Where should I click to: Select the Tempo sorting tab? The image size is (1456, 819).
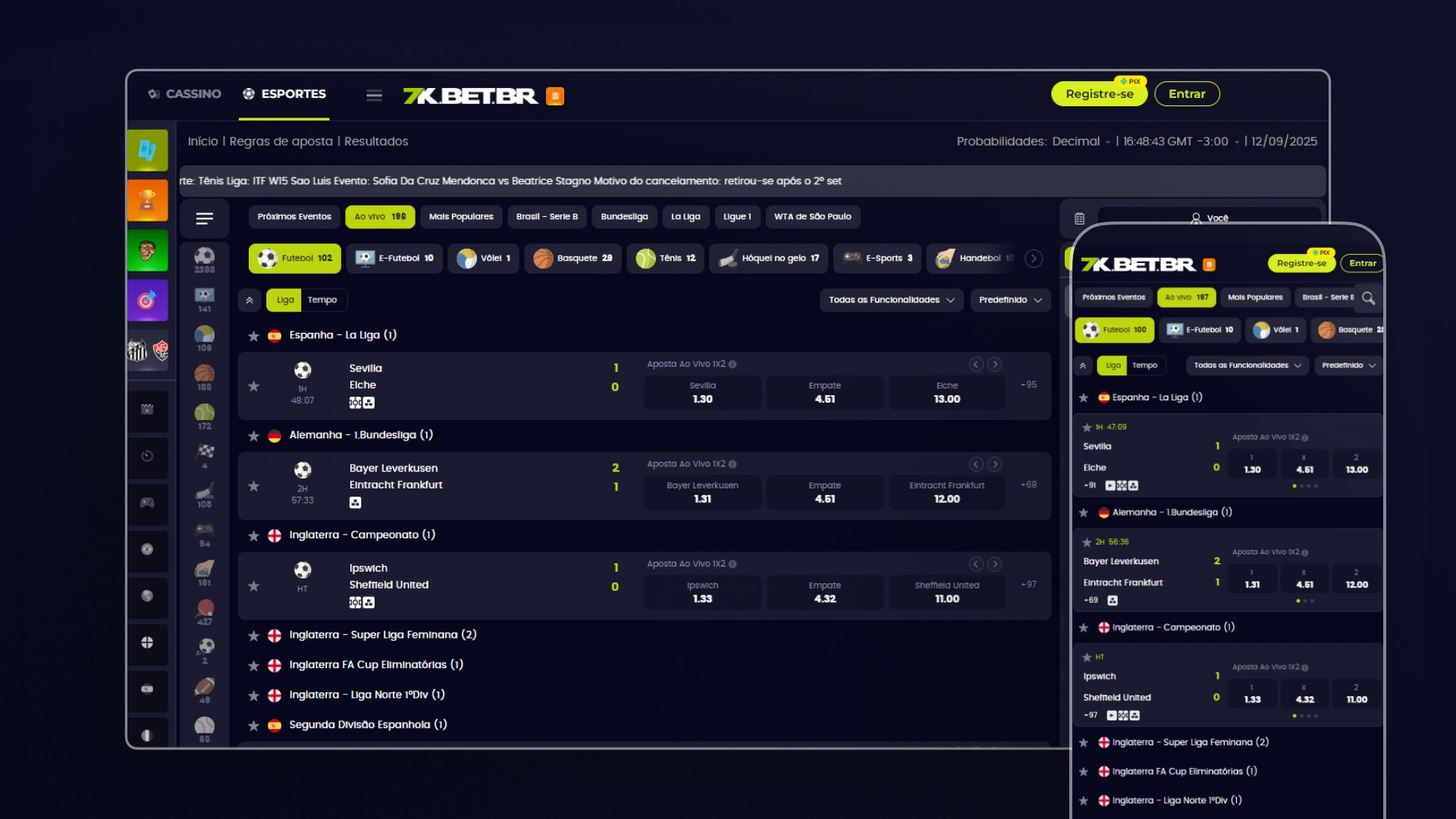tap(322, 300)
